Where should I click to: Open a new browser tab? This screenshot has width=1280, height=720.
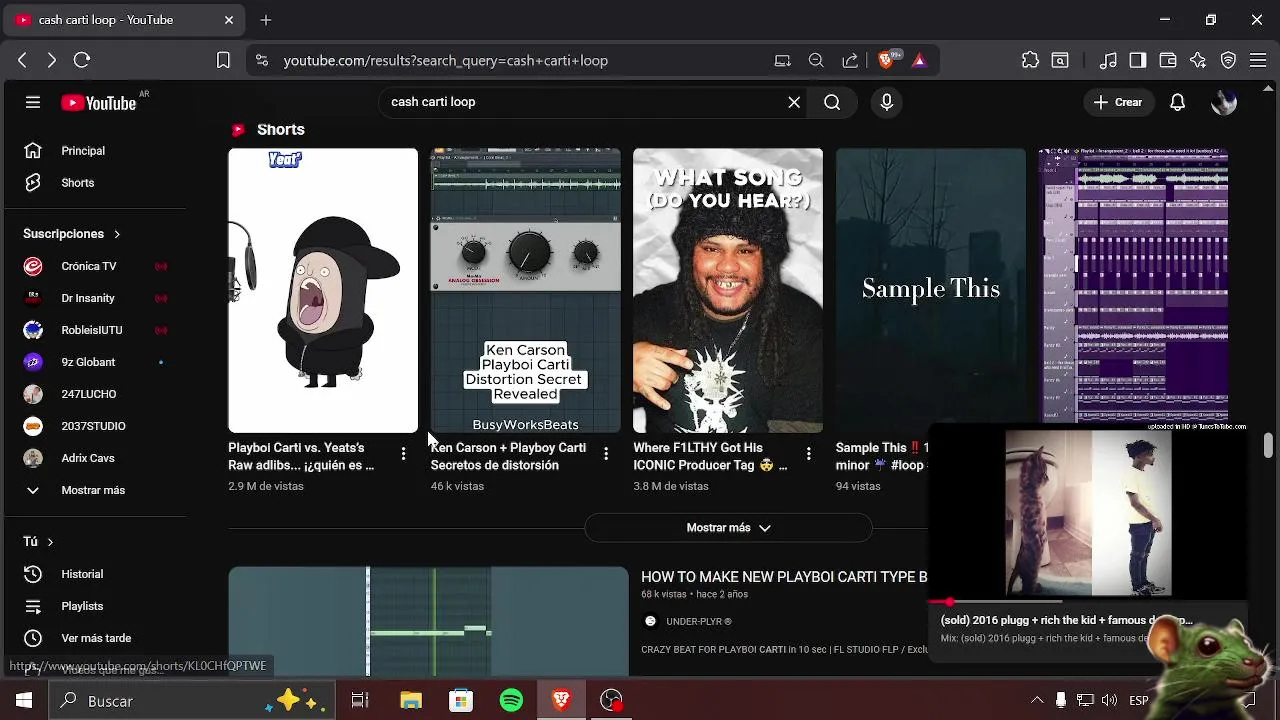[x=266, y=20]
